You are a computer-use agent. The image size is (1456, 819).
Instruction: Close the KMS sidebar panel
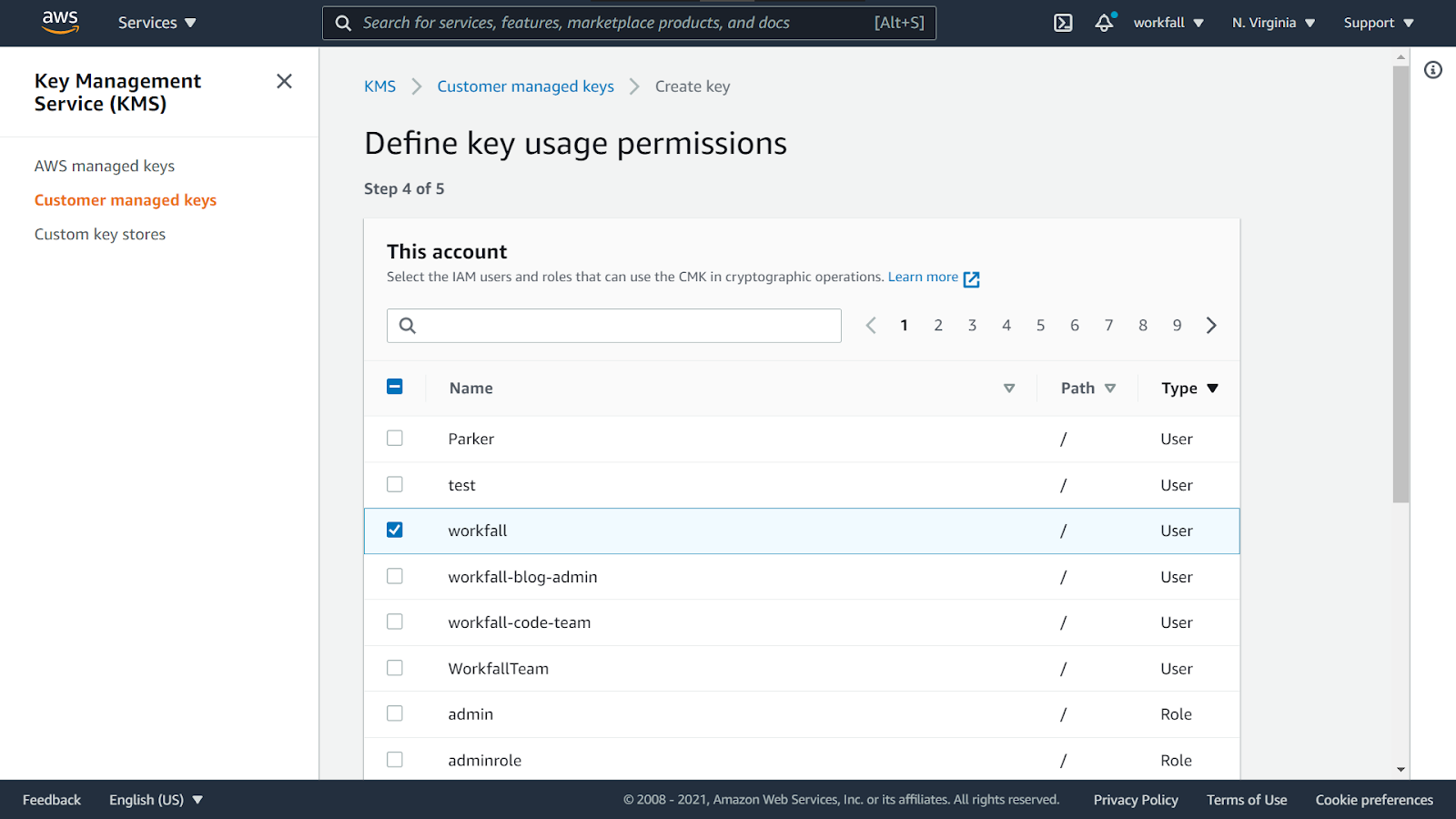pyautogui.click(x=284, y=81)
